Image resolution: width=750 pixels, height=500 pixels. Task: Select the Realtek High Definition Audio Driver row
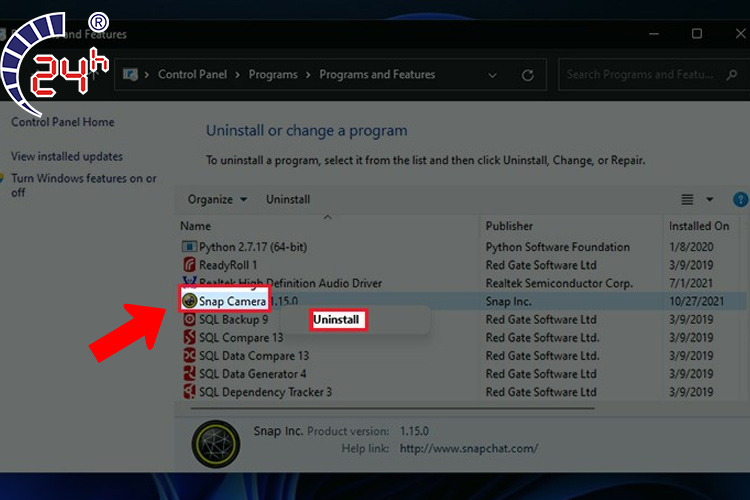point(459,283)
